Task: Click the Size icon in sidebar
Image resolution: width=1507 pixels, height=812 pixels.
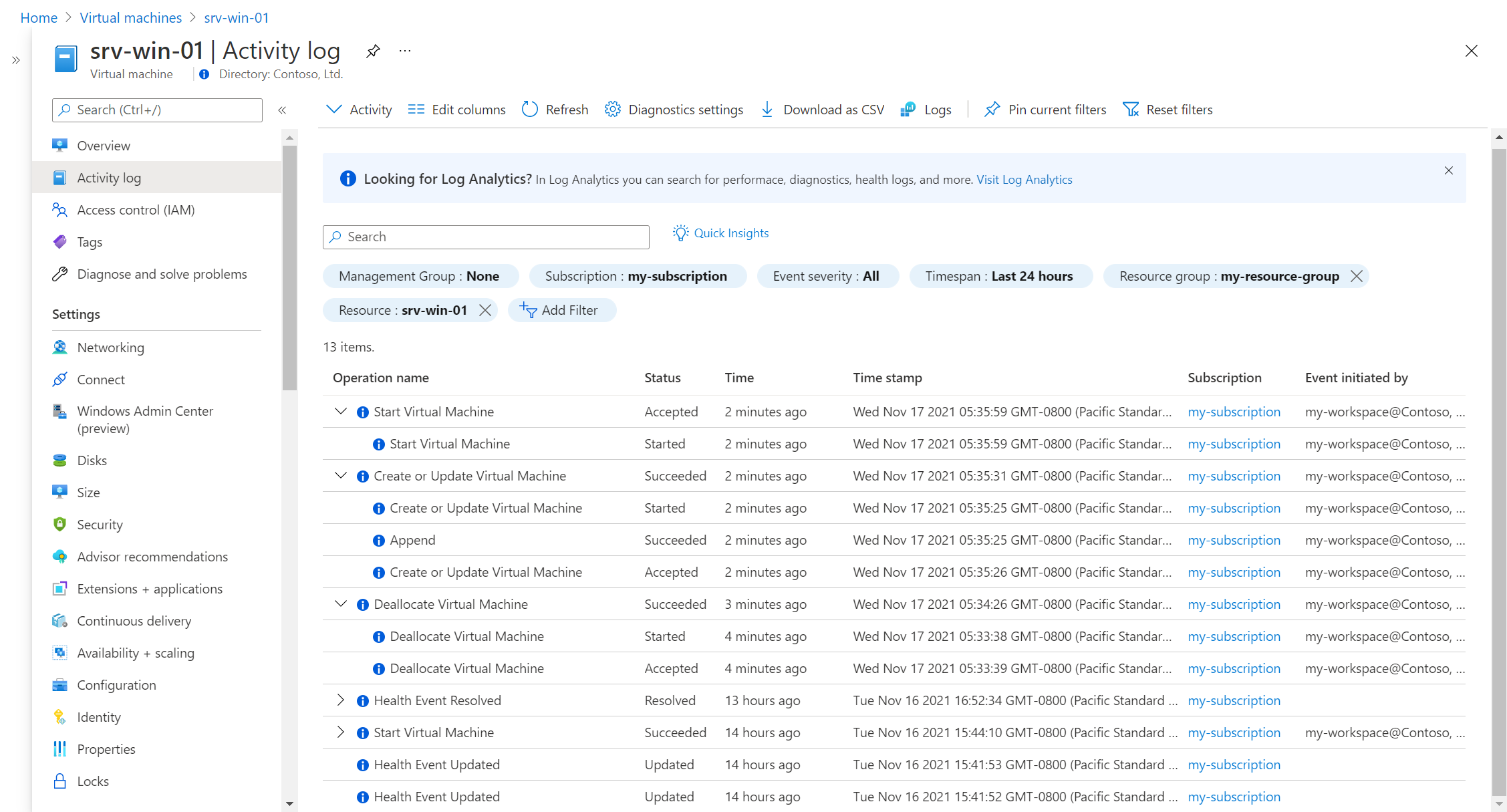Action: click(x=59, y=493)
